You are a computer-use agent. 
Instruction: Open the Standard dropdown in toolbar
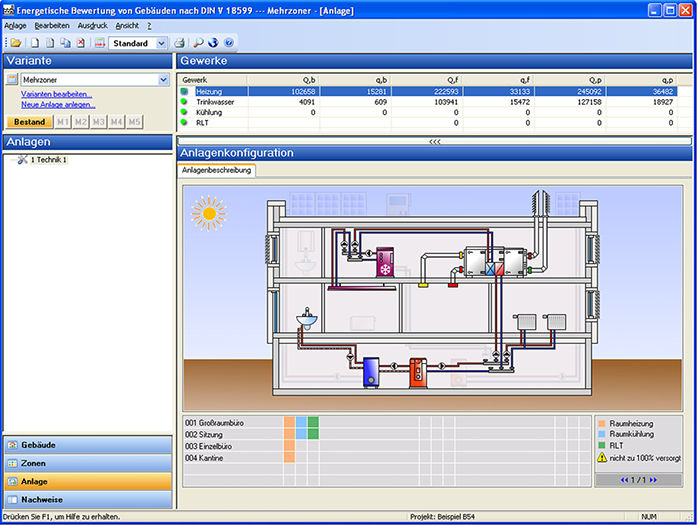pos(162,44)
